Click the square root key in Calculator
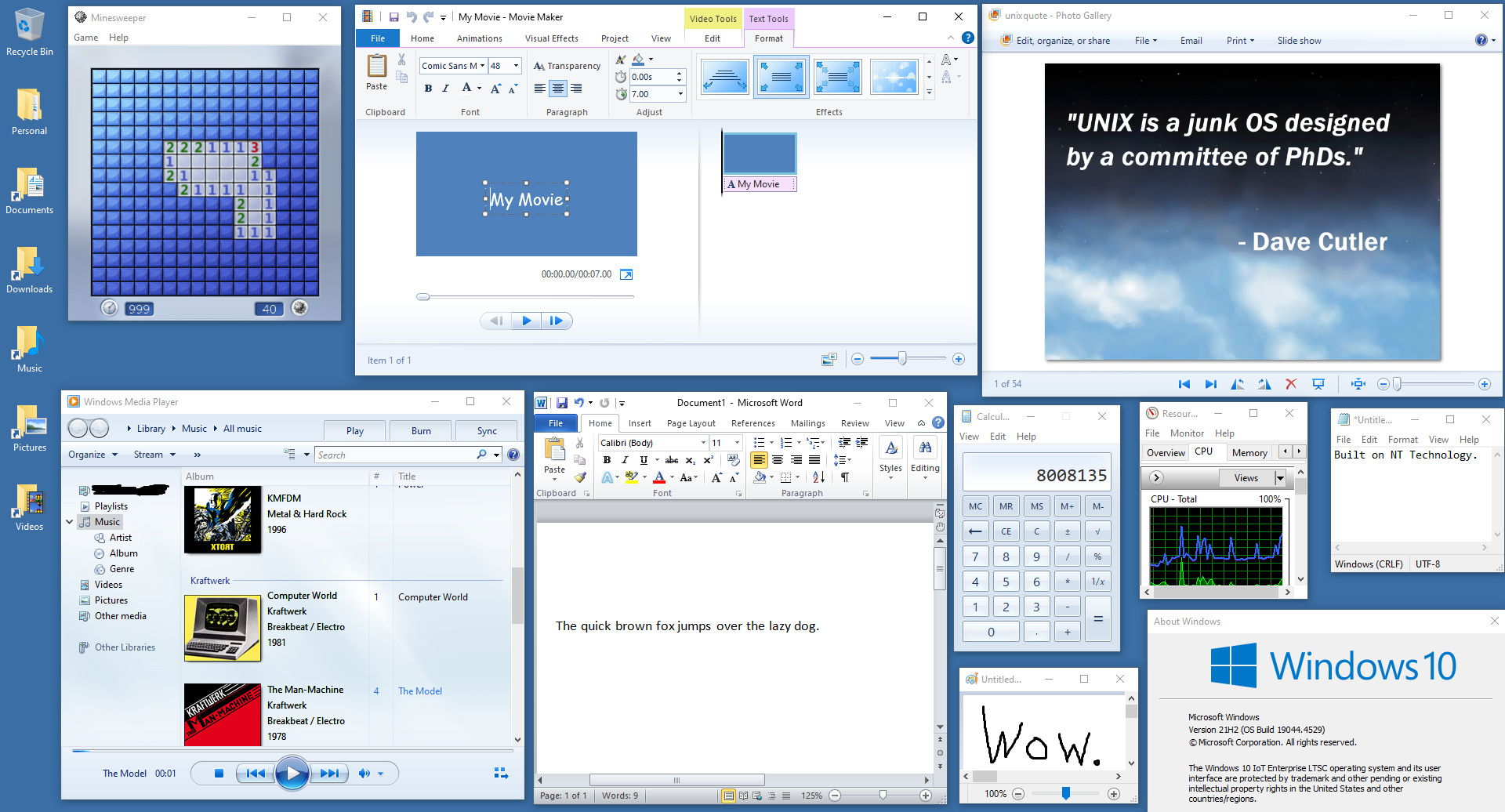Viewport: 1505px width, 812px height. (x=1097, y=531)
